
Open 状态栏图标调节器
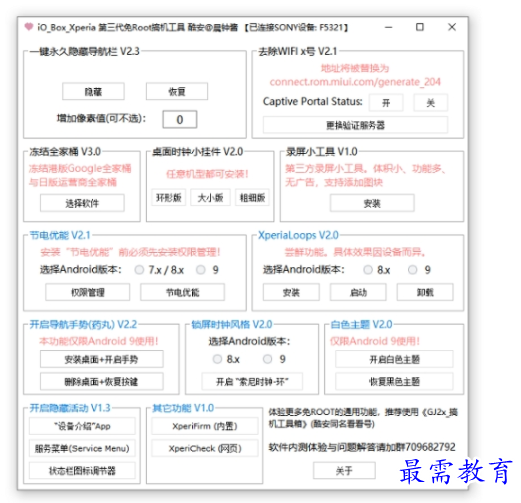(x=82, y=471)
